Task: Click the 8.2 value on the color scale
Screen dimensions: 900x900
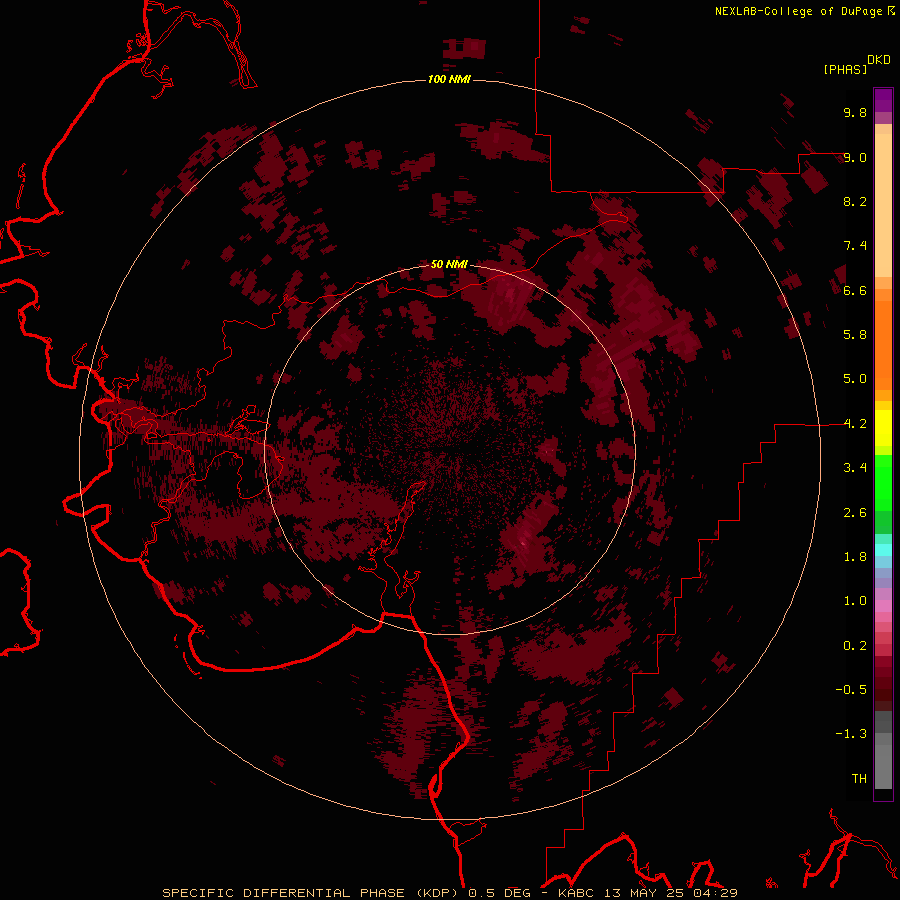Action: pos(855,201)
